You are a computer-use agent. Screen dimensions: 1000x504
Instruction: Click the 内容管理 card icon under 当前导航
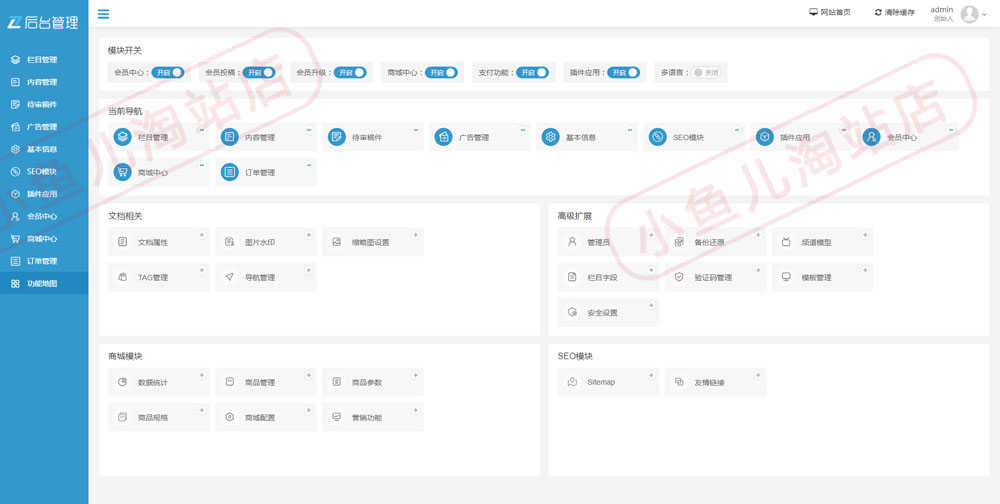coord(230,137)
